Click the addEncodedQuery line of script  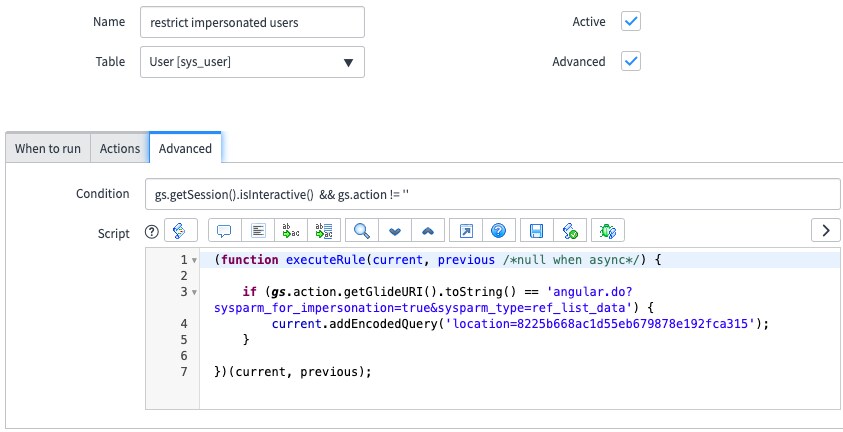click(x=520, y=324)
